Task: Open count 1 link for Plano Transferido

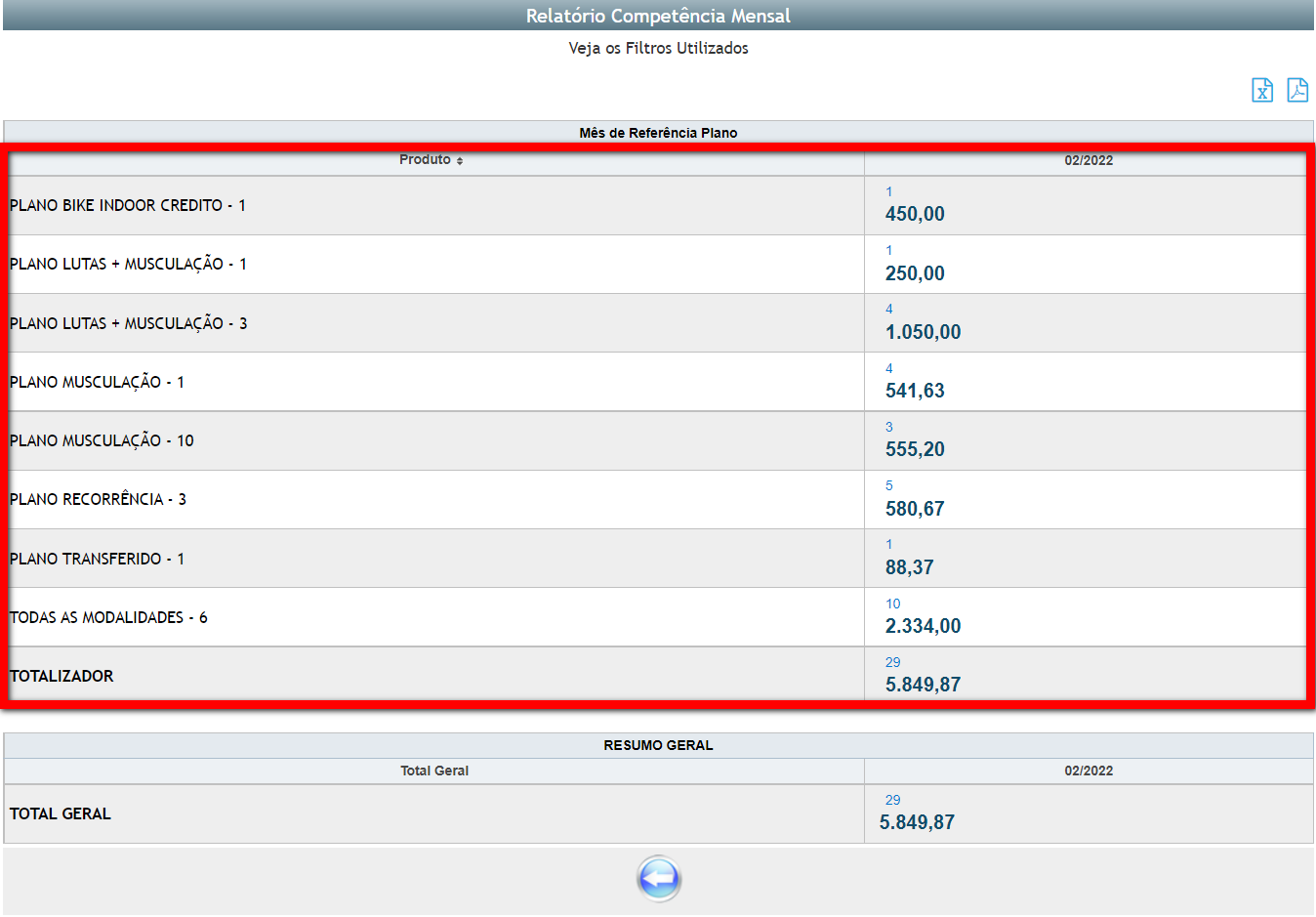Action: (888, 544)
